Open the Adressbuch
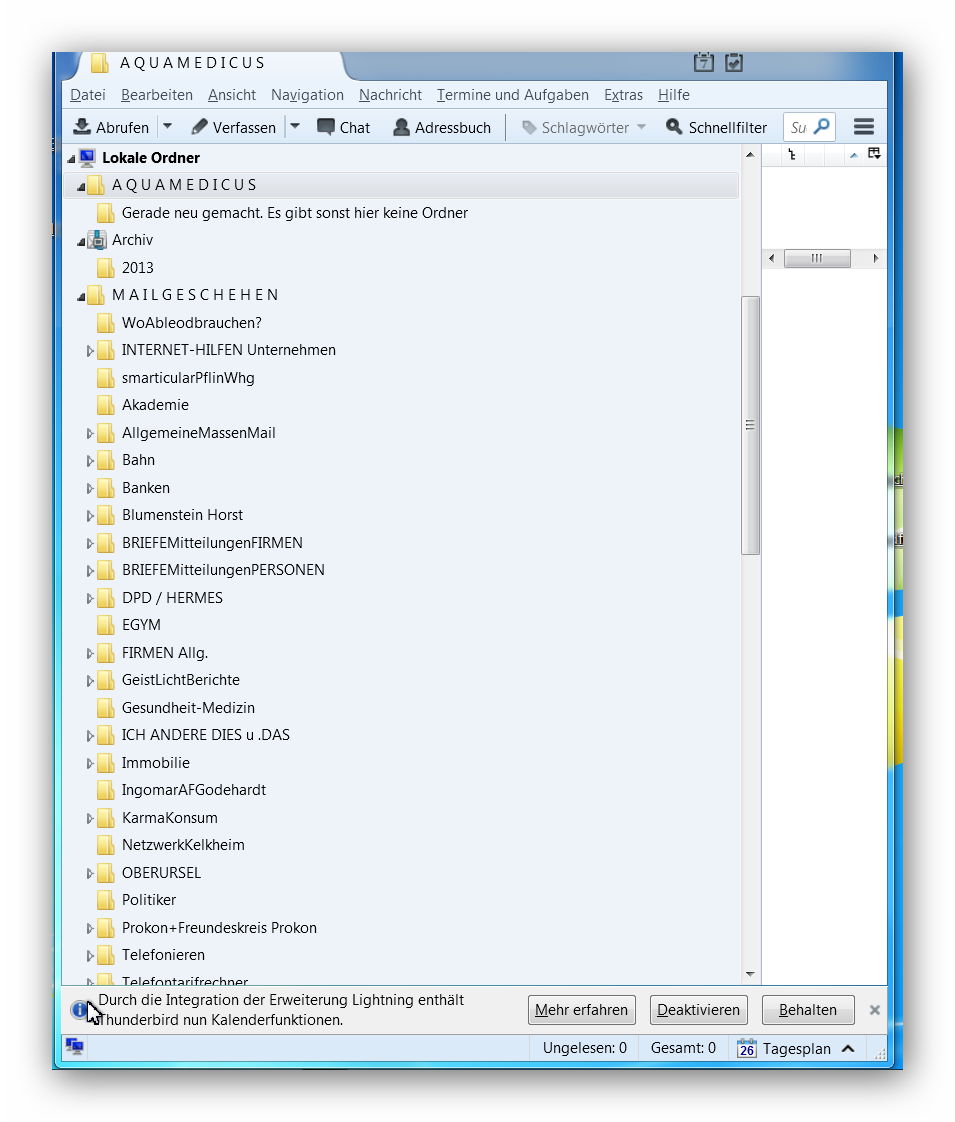 (x=442, y=127)
